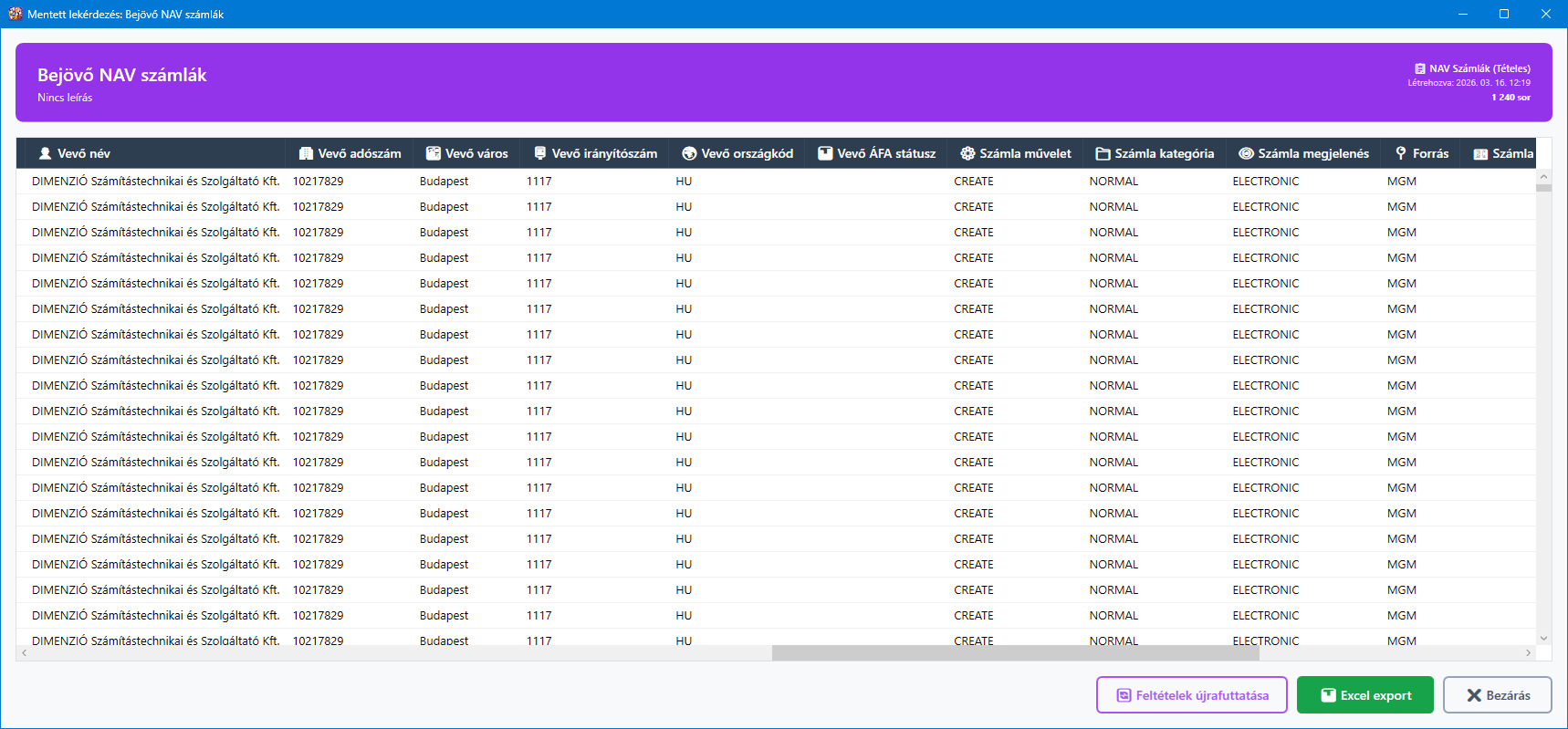The width and height of the screenshot is (1568, 729).
Task: Click the building icon beside Vevő város
Action: [x=433, y=153]
